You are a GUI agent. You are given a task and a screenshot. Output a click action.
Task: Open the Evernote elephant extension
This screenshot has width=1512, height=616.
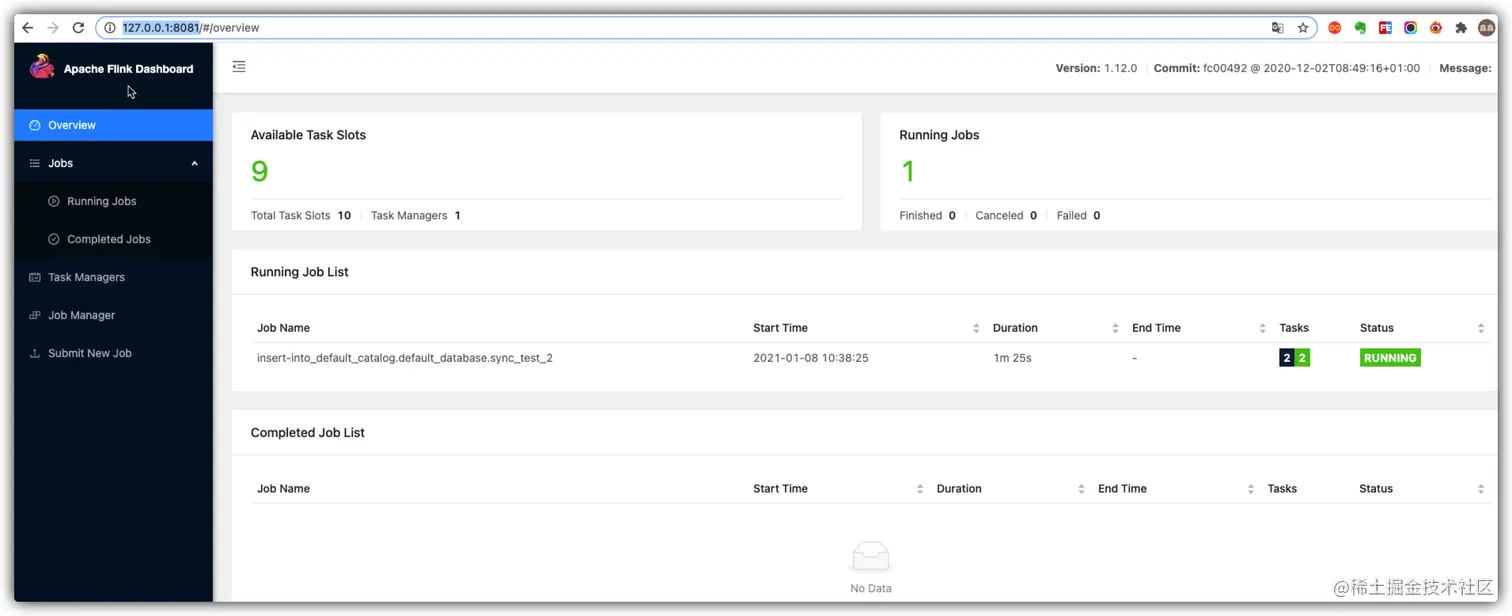(x=1360, y=28)
